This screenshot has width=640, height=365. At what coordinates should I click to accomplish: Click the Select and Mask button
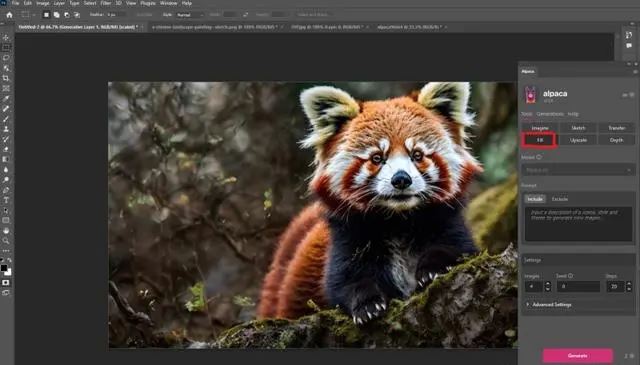(313, 15)
